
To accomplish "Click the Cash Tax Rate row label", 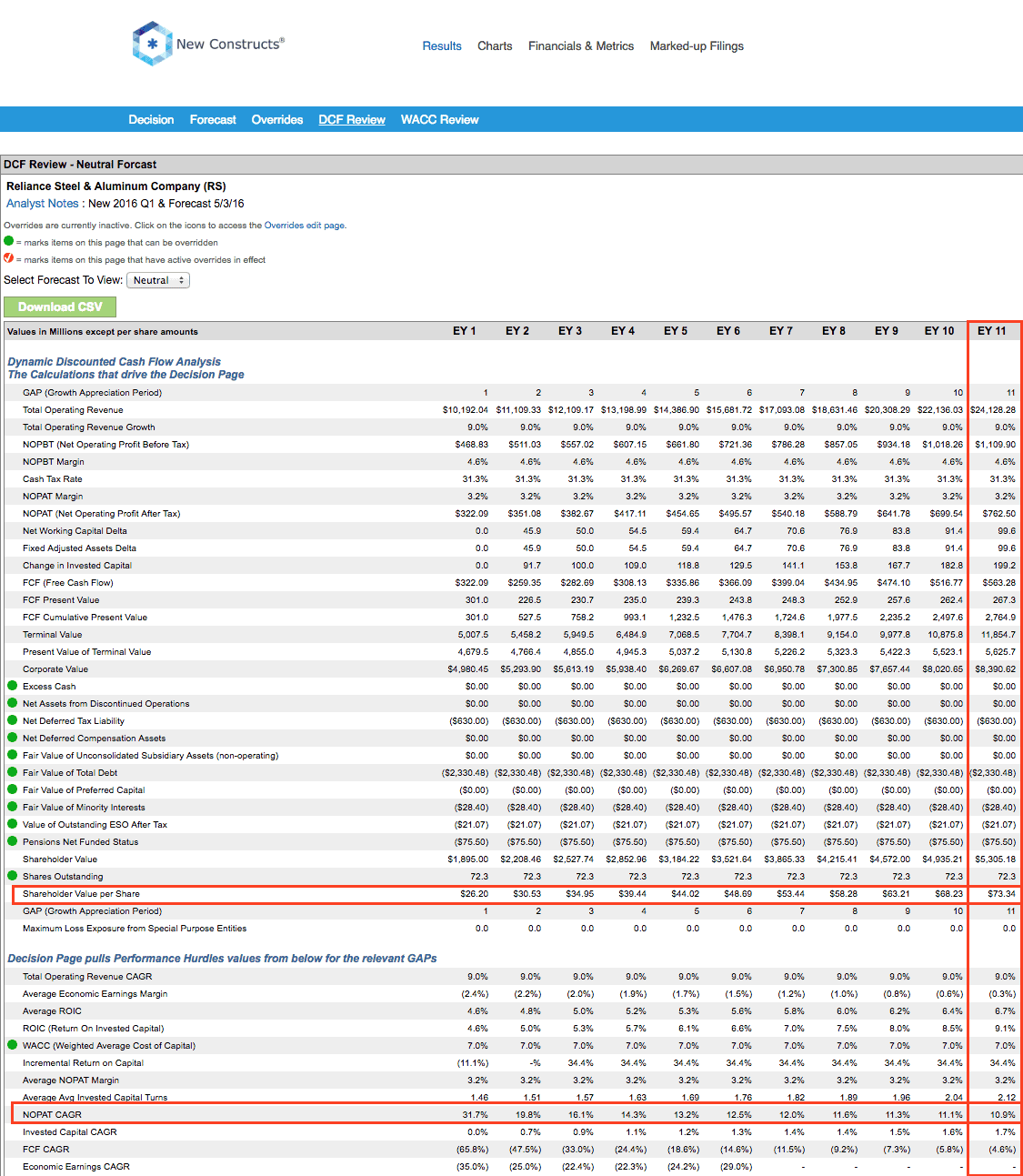I will (53, 478).
